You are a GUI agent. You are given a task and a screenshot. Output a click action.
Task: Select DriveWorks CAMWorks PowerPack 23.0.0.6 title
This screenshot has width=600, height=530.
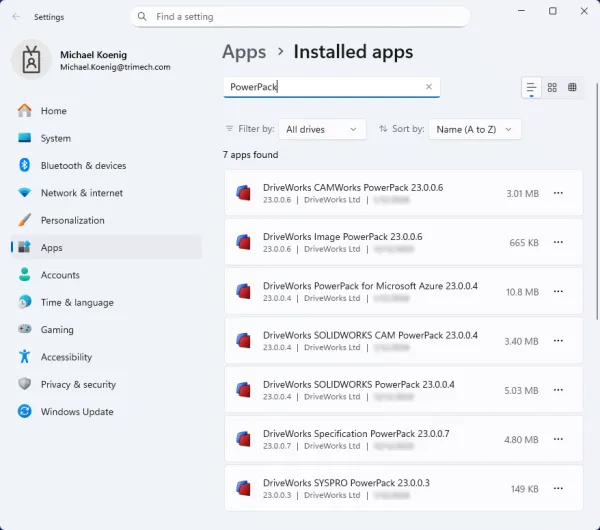click(353, 188)
